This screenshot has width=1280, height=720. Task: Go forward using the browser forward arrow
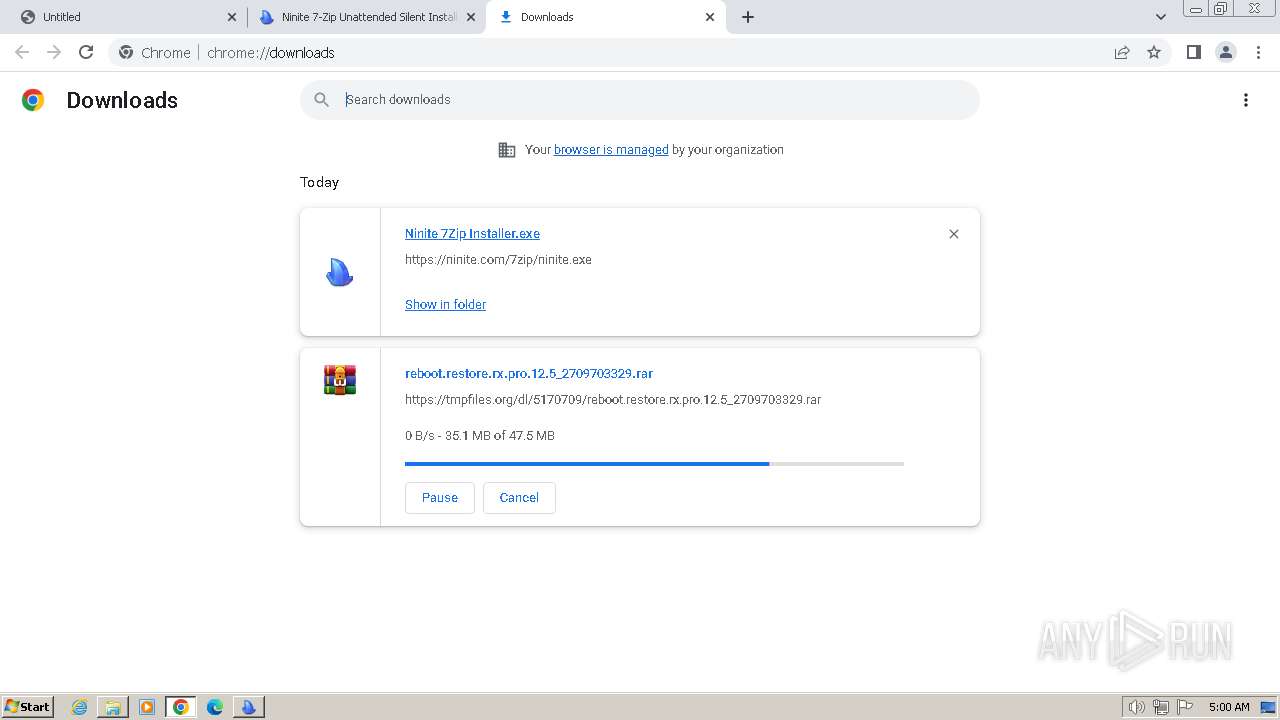click(x=54, y=52)
